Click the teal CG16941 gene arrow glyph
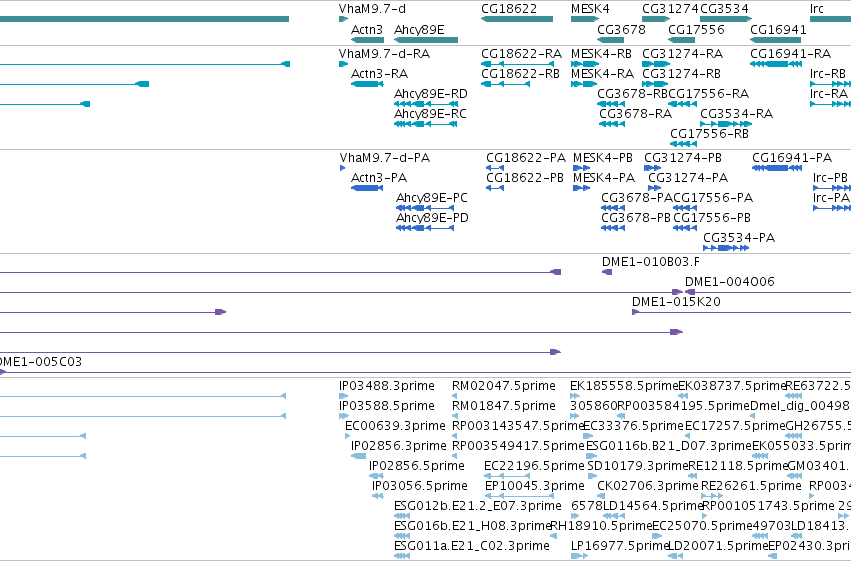This screenshot has width=851, height=561. 776,40
